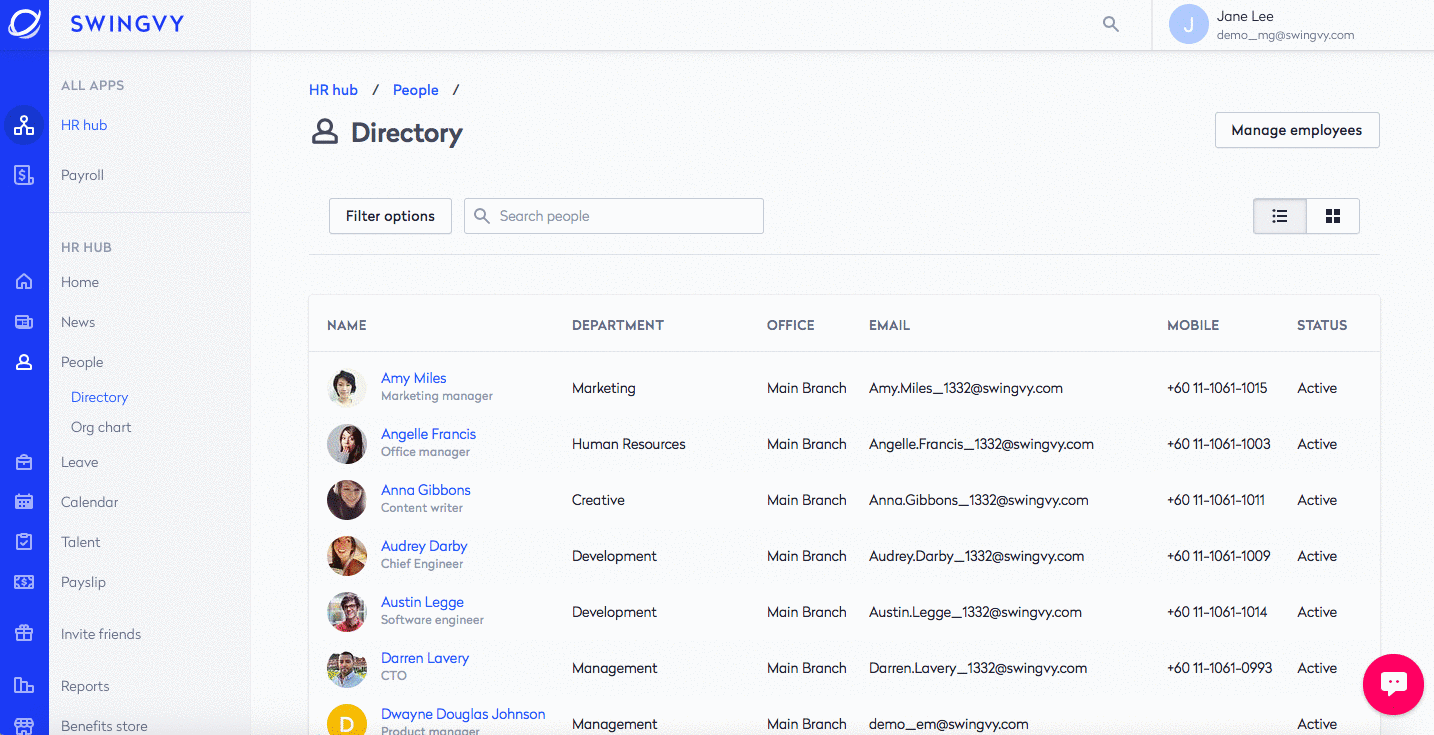Click the Payslip money icon
The width and height of the screenshot is (1434, 735).
[x=24, y=582]
